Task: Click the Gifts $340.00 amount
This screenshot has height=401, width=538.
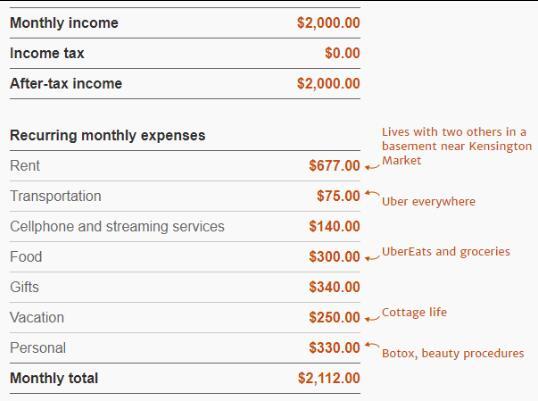Action: tap(335, 287)
